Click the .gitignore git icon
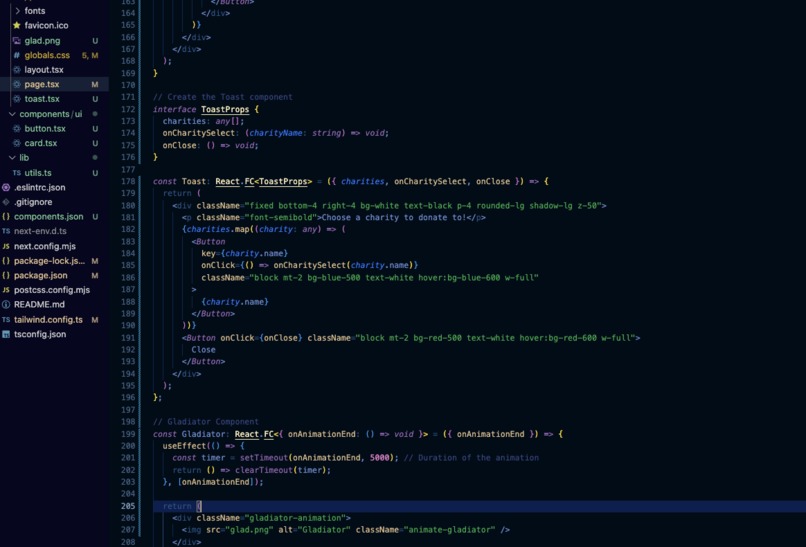Screen dimensions: 806x547 click(6, 202)
